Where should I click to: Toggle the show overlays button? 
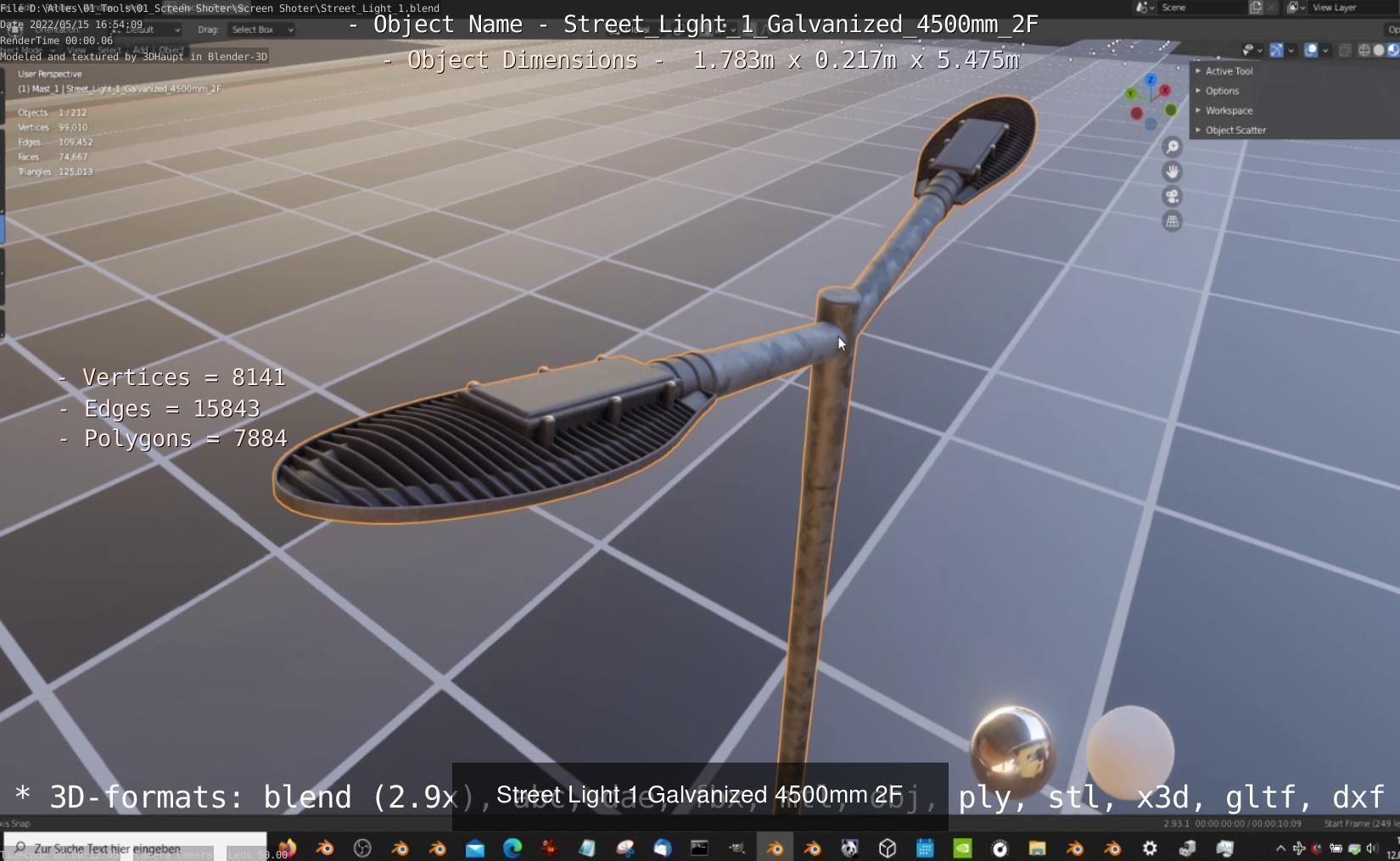click(1311, 50)
